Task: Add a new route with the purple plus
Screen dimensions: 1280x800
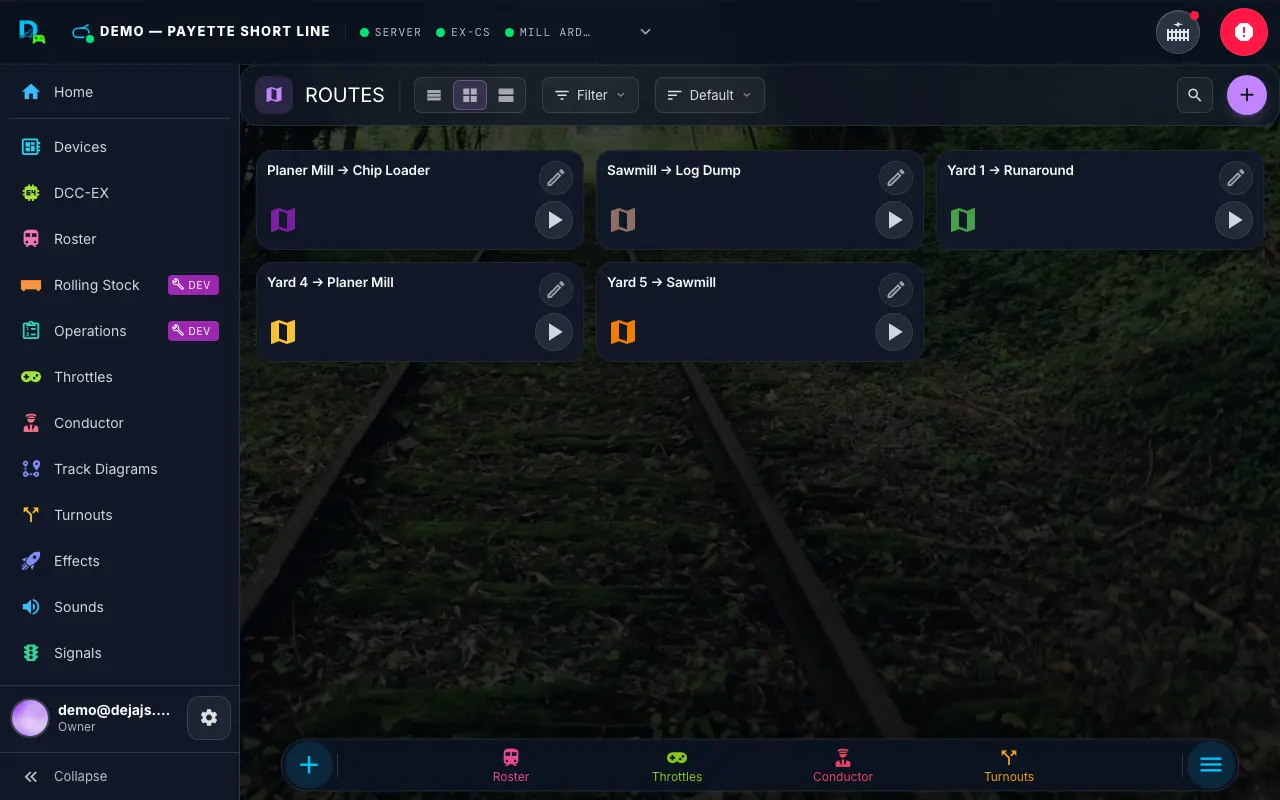Action: click(x=1246, y=95)
